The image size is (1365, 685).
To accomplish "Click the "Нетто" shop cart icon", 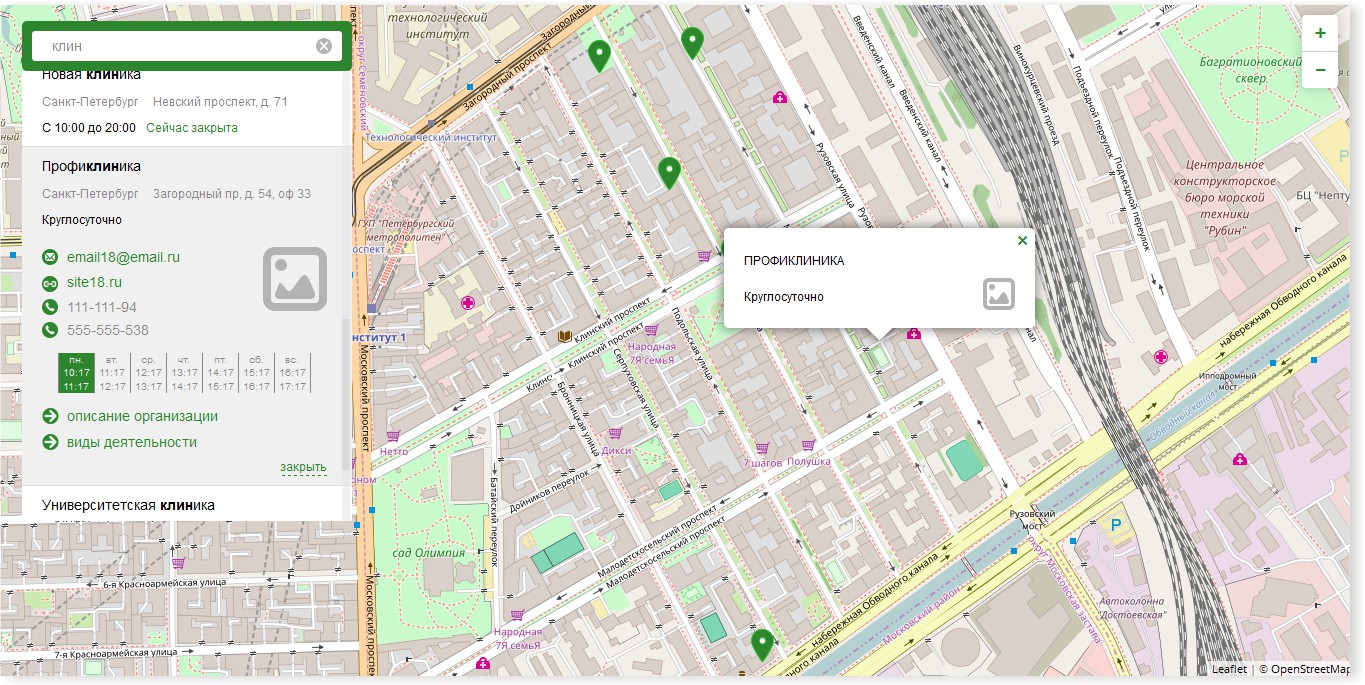I will tap(393, 436).
